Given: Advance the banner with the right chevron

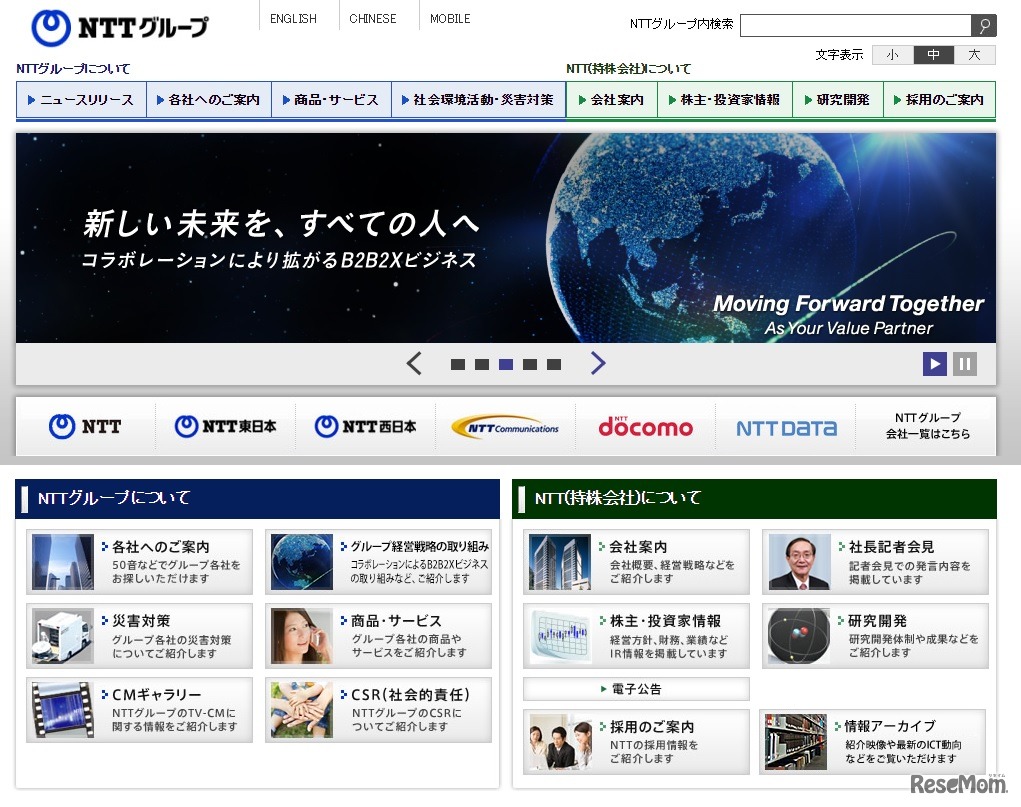Looking at the screenshot, I should tap(598, 364).
